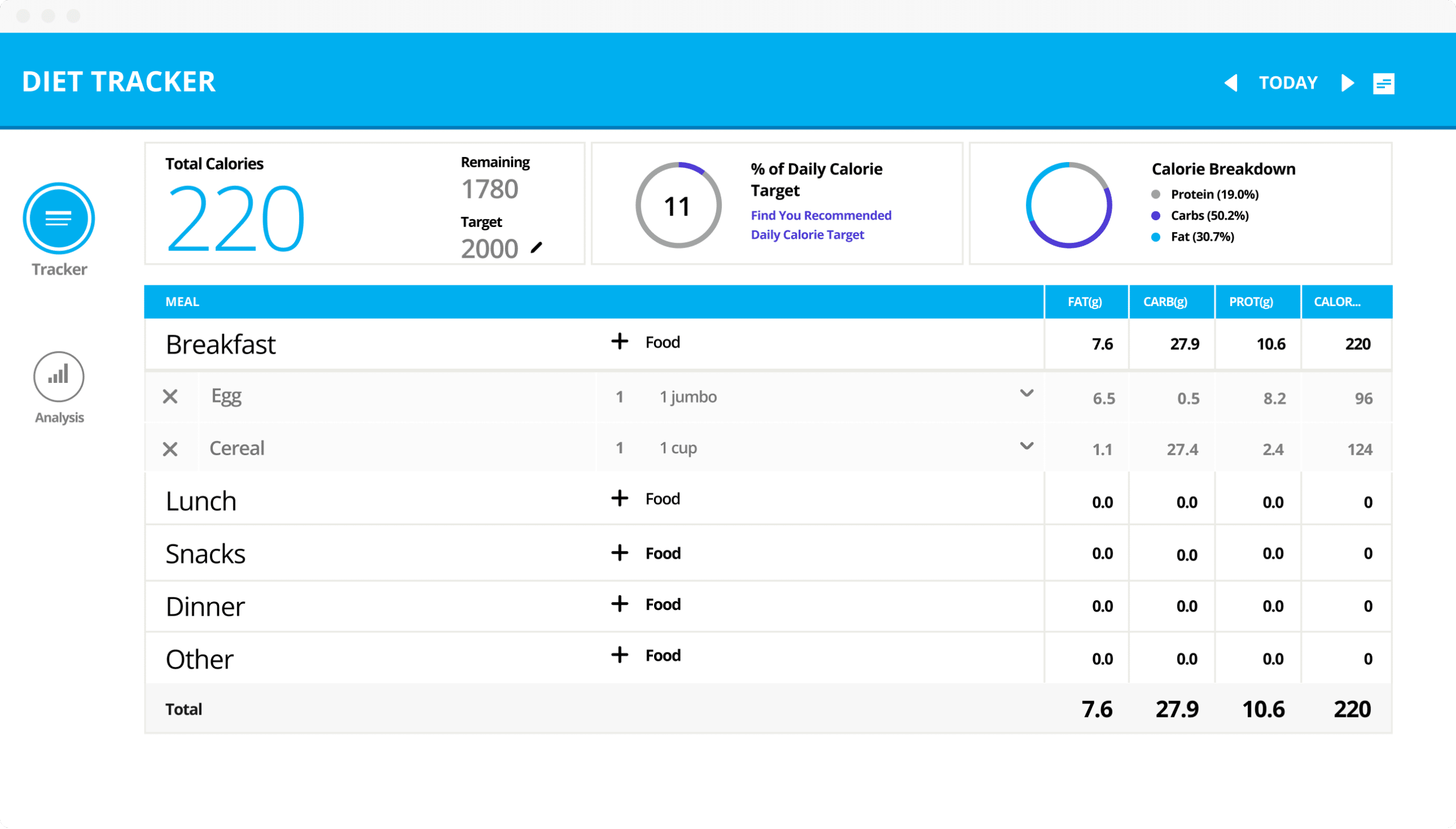Click the pencil to edit calorie Target
The image size is (1456, 829).
click(536, 249)
